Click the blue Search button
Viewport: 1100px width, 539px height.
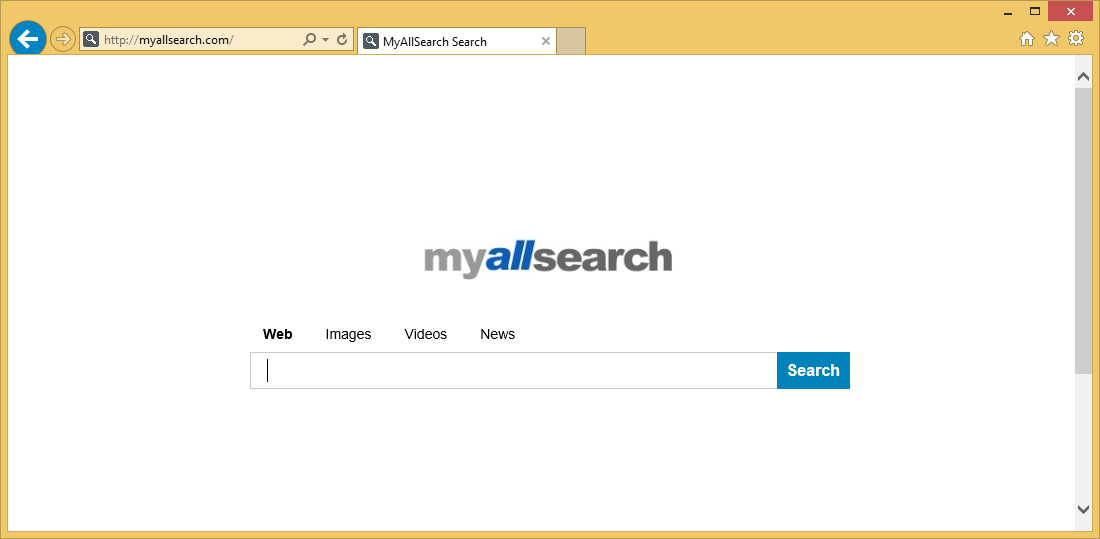[x=814, y=371]
